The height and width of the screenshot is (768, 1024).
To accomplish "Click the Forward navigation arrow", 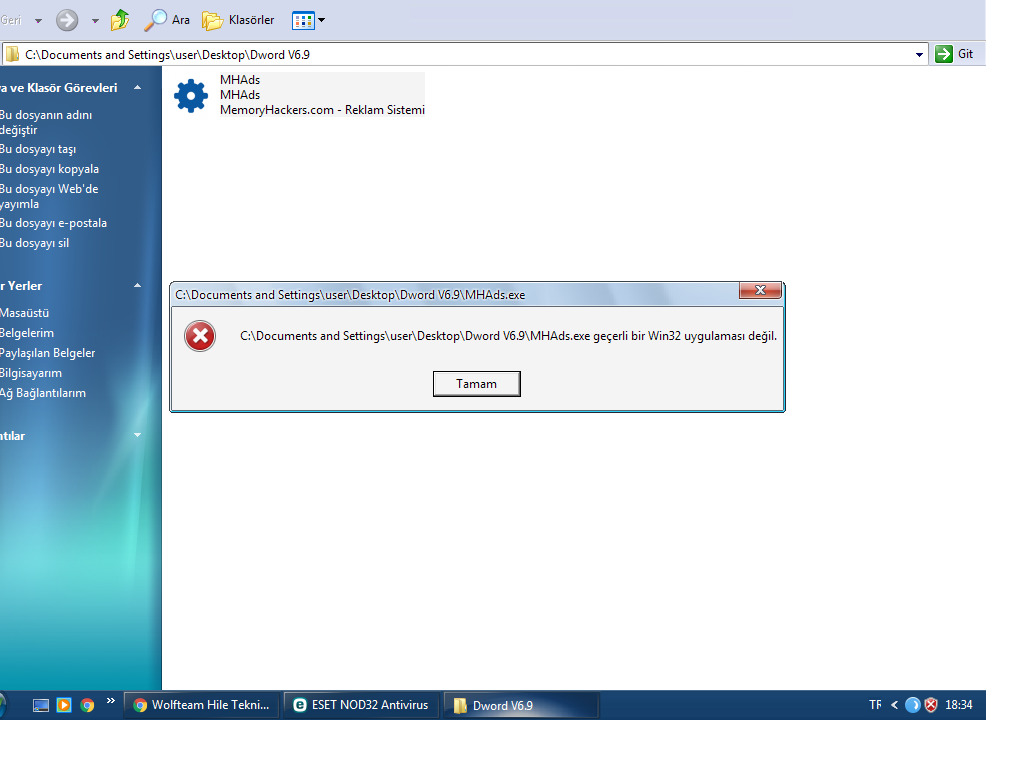I will (67, 20).
